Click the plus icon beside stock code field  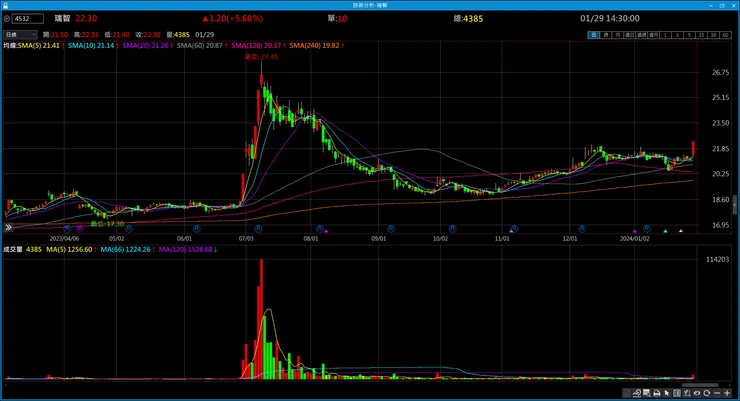pyautogui.click(x=7, y=18)
